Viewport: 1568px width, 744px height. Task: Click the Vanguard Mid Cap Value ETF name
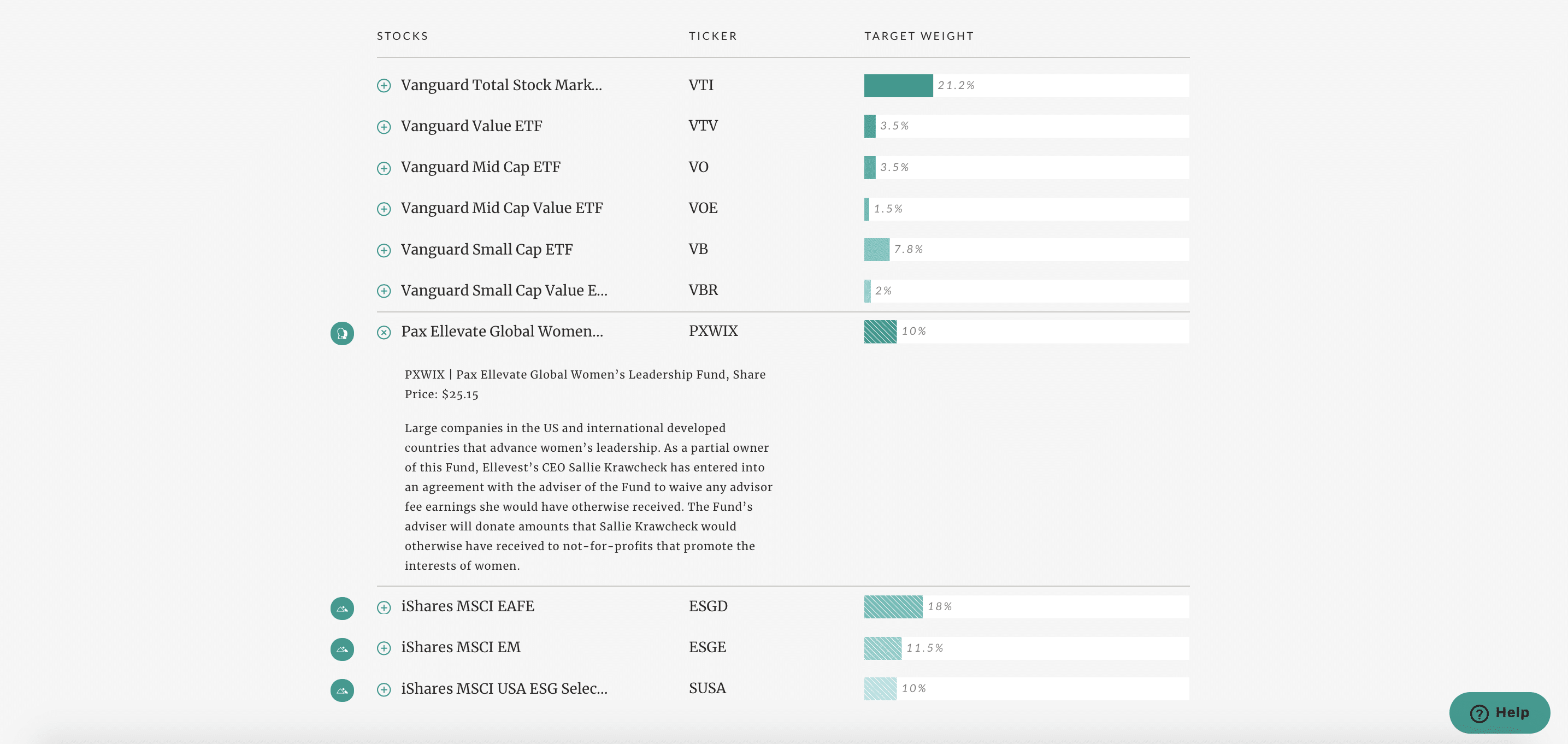[502, 208]
